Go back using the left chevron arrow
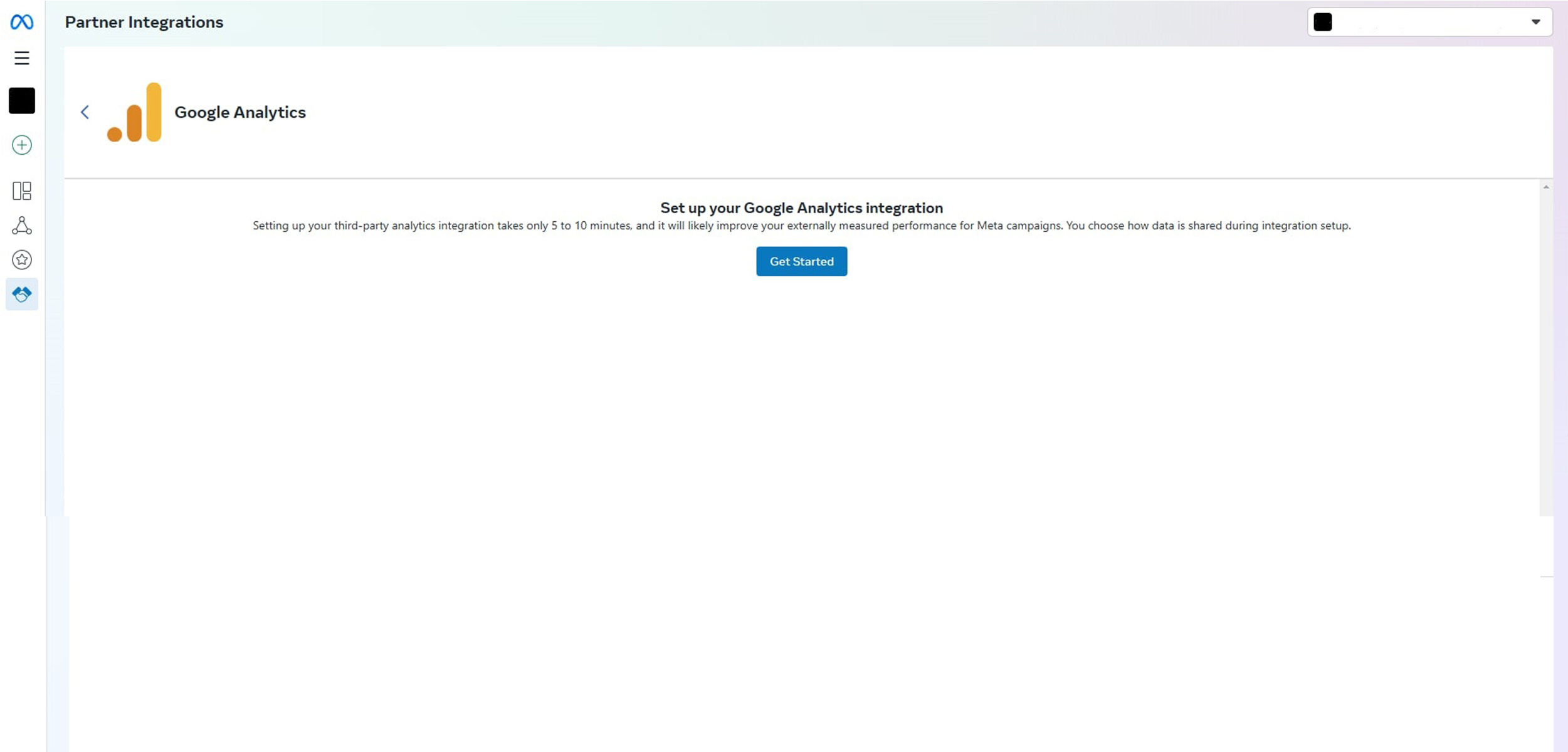 click(x=85, y=112)
